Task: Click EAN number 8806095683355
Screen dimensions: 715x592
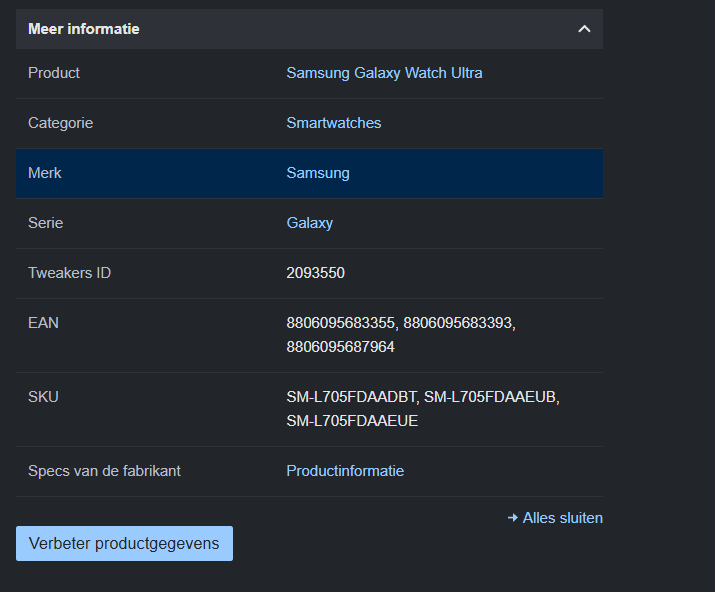Action: (341, 323)
